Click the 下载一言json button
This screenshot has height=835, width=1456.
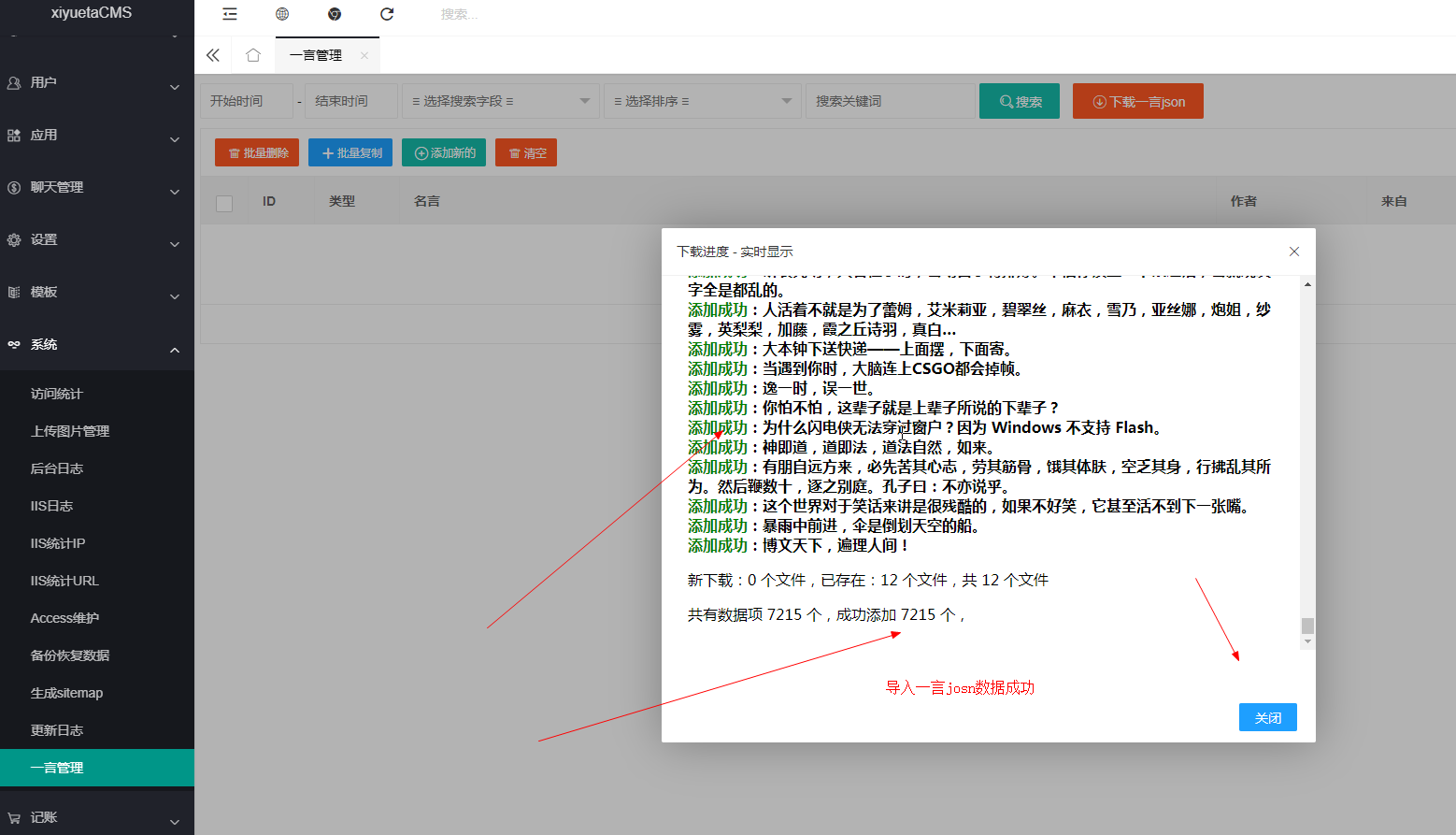pyautogui.click(x=1137, y=100)
